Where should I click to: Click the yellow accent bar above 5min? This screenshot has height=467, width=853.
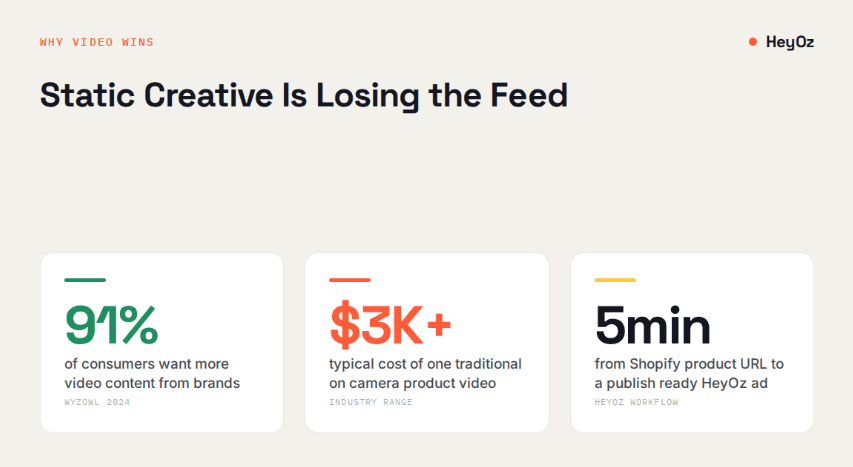pyautogui.click(x=615, y=280)
